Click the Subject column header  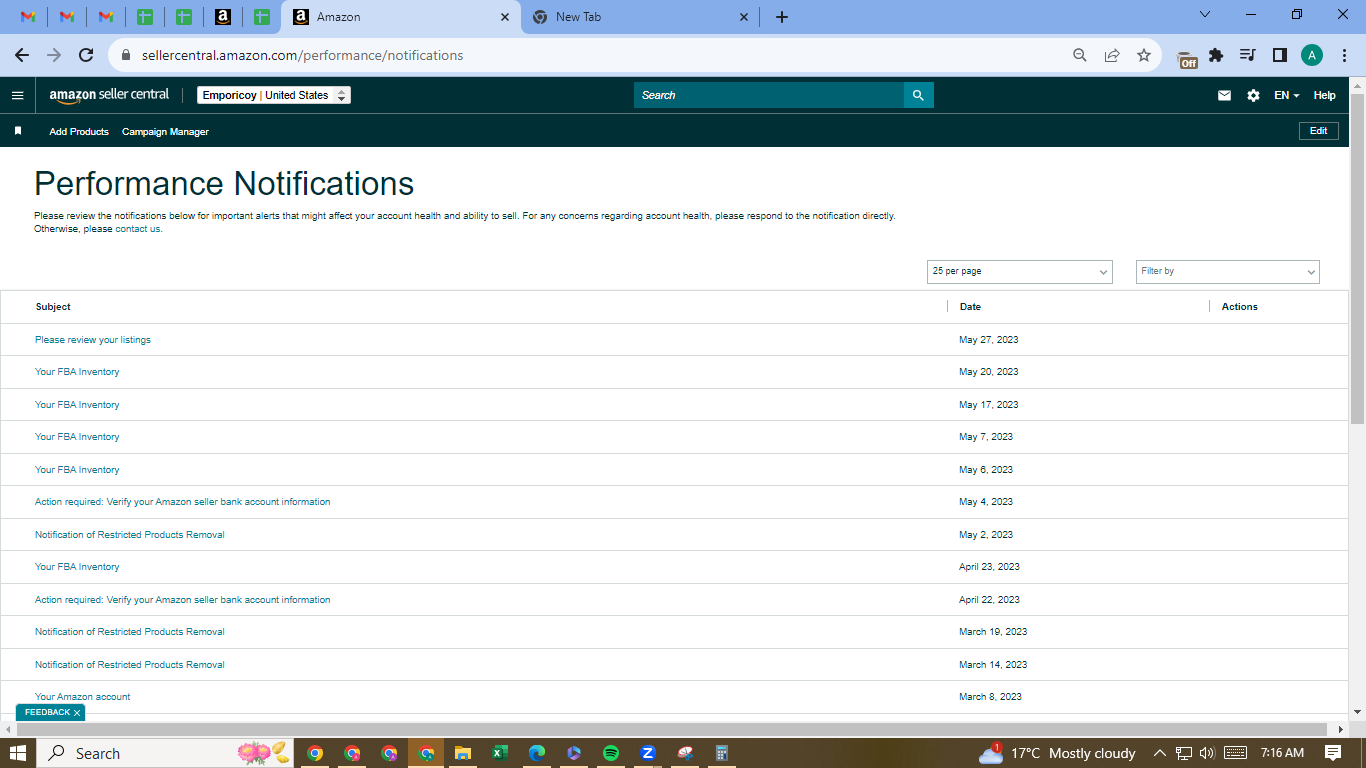click(53, 307)
